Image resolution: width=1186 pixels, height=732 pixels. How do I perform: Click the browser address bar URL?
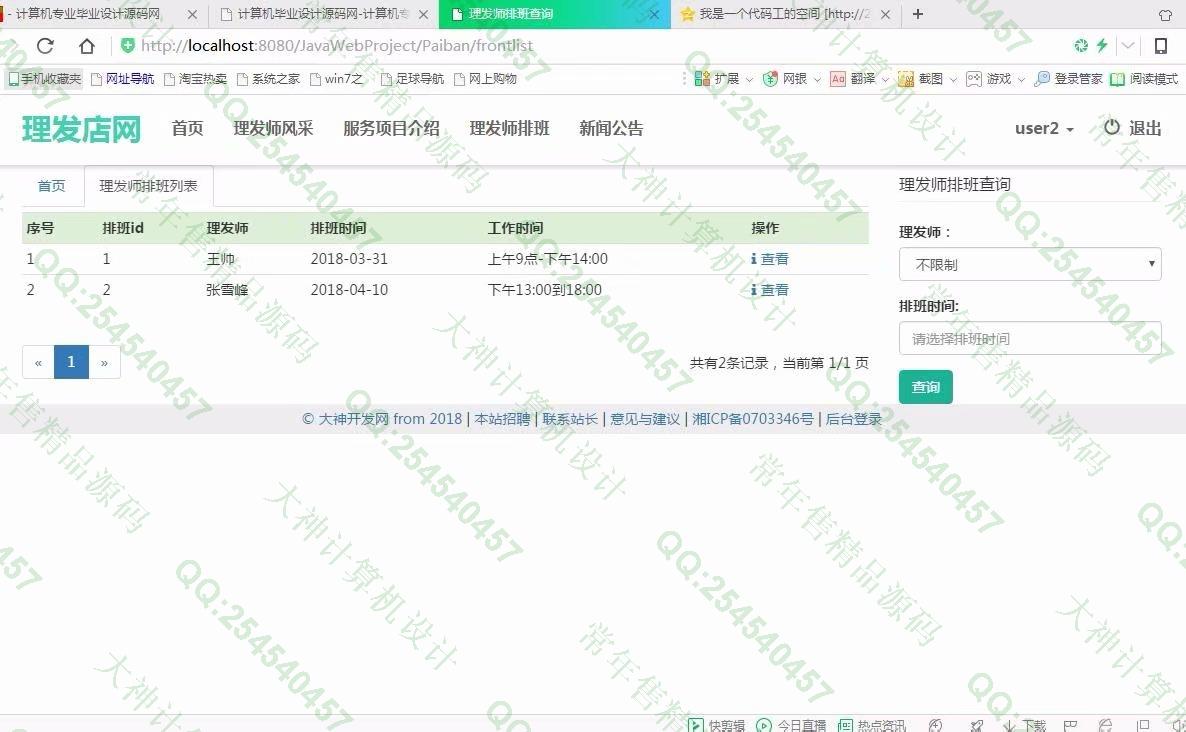[337, 45]
